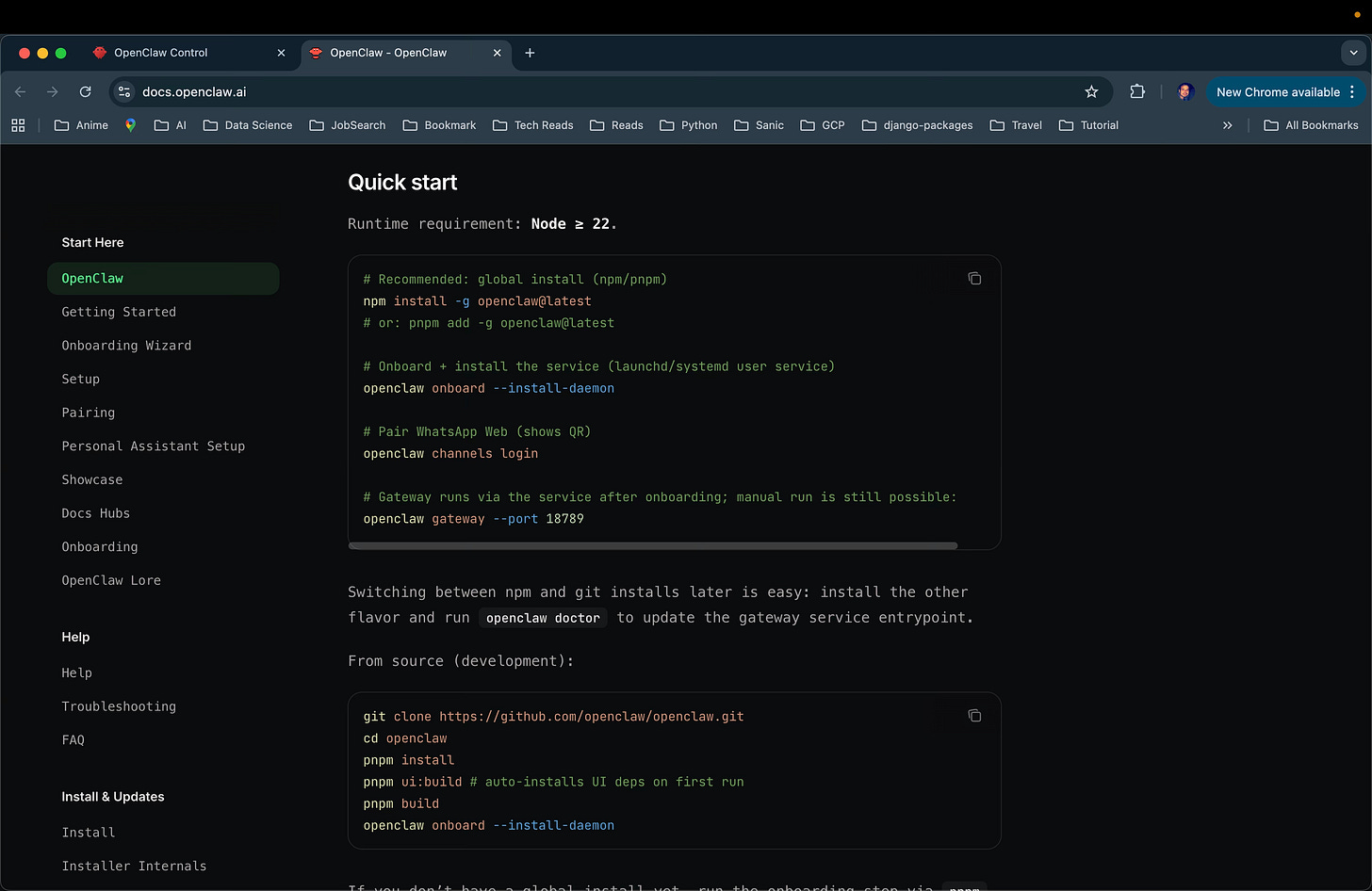Copy the git clone code block
1372x891 pixels.
974,716
